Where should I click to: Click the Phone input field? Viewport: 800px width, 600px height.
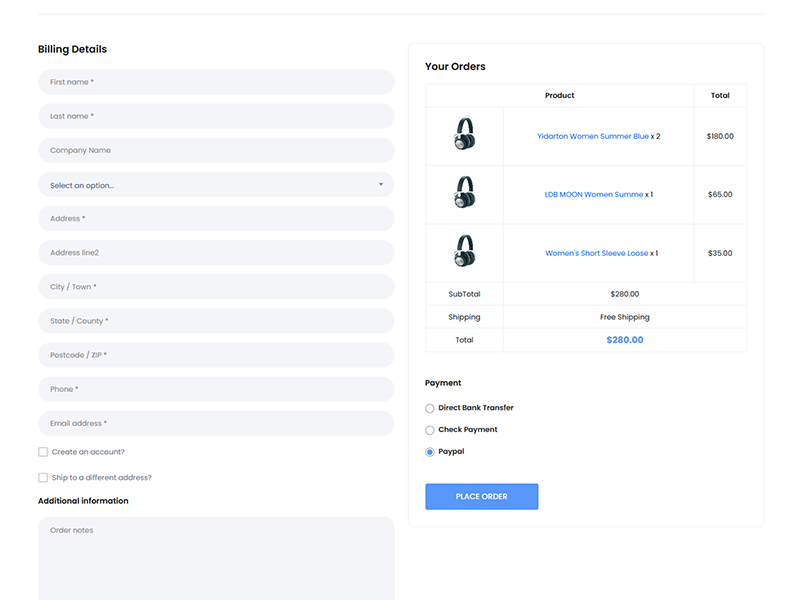pyautogui.click(x=216, y=389)
